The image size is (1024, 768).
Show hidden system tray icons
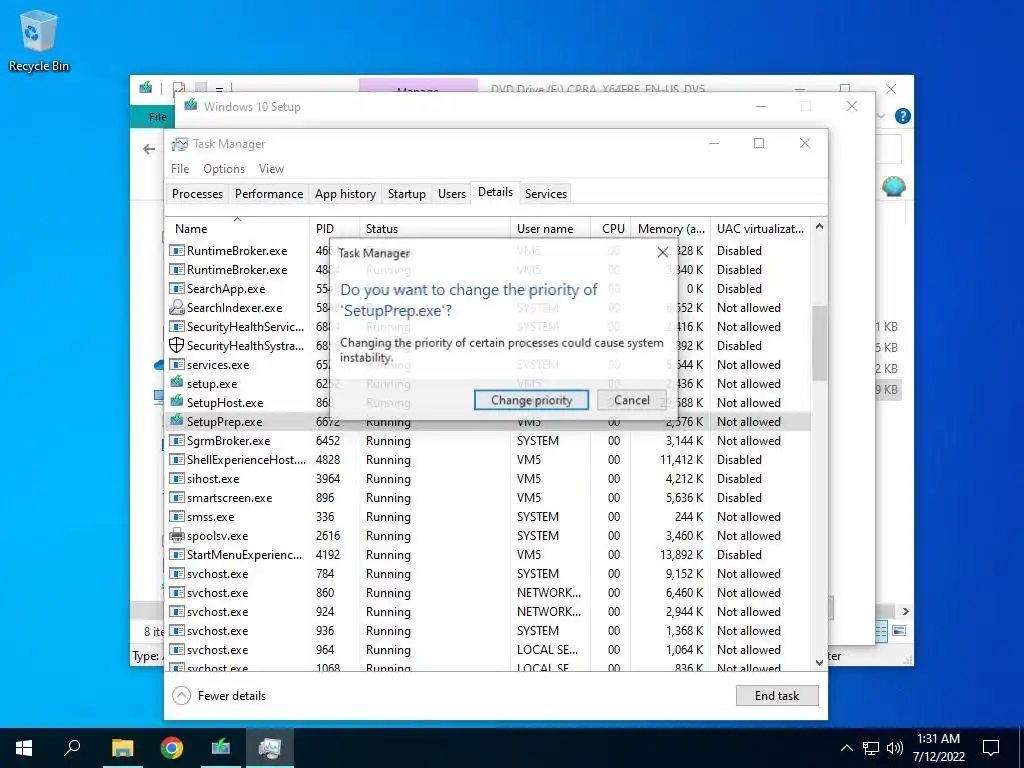click(846, 748)
